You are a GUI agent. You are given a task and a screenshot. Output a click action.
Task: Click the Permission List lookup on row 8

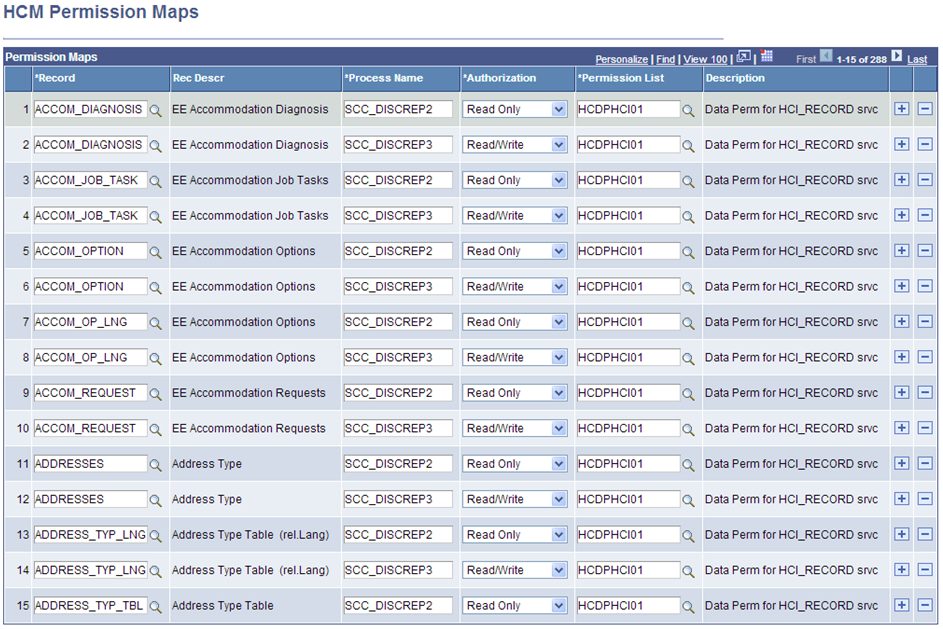click(686, 357)
